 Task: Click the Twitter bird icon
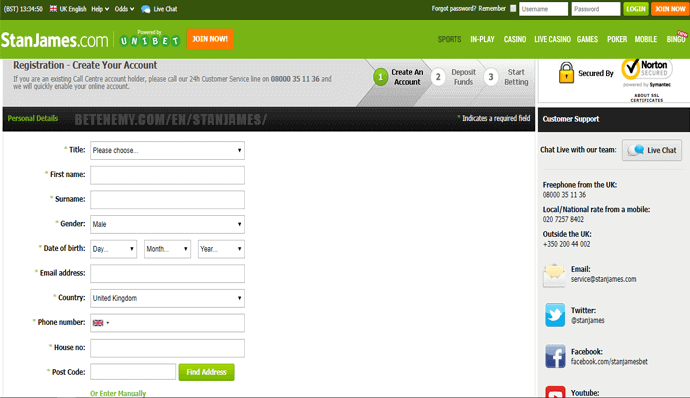click(555, 315)
